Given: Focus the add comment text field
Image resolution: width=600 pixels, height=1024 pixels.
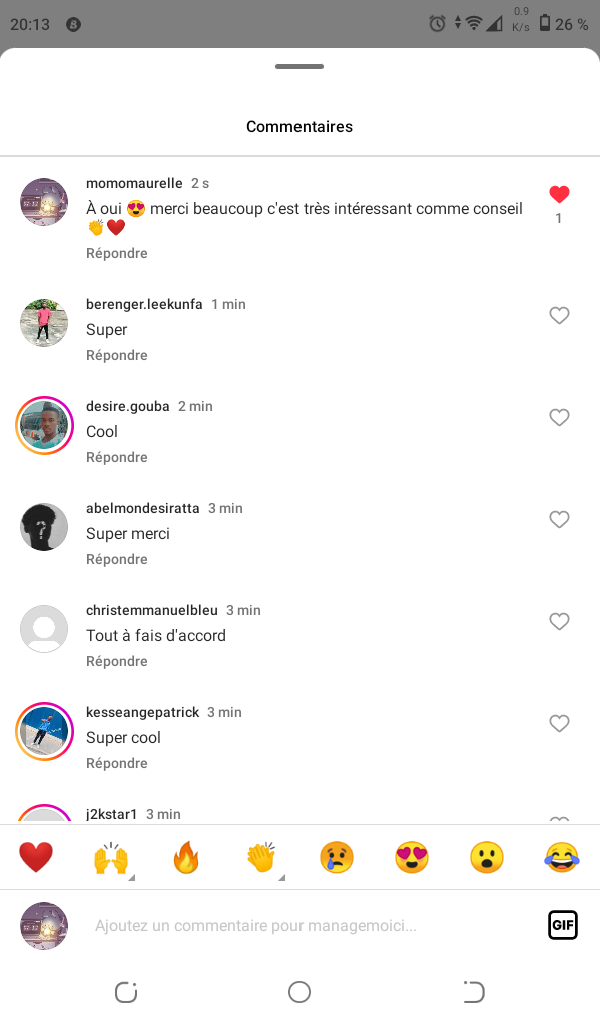Looking at the screenshot, I should point(300,926).
